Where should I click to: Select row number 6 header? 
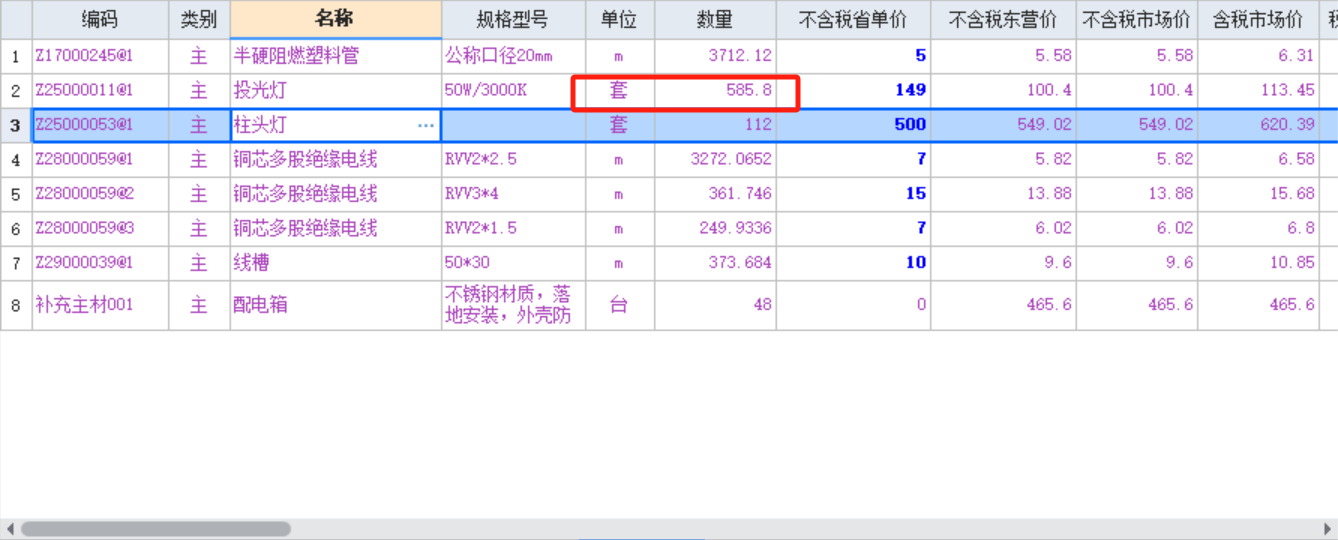coord(16,229)
